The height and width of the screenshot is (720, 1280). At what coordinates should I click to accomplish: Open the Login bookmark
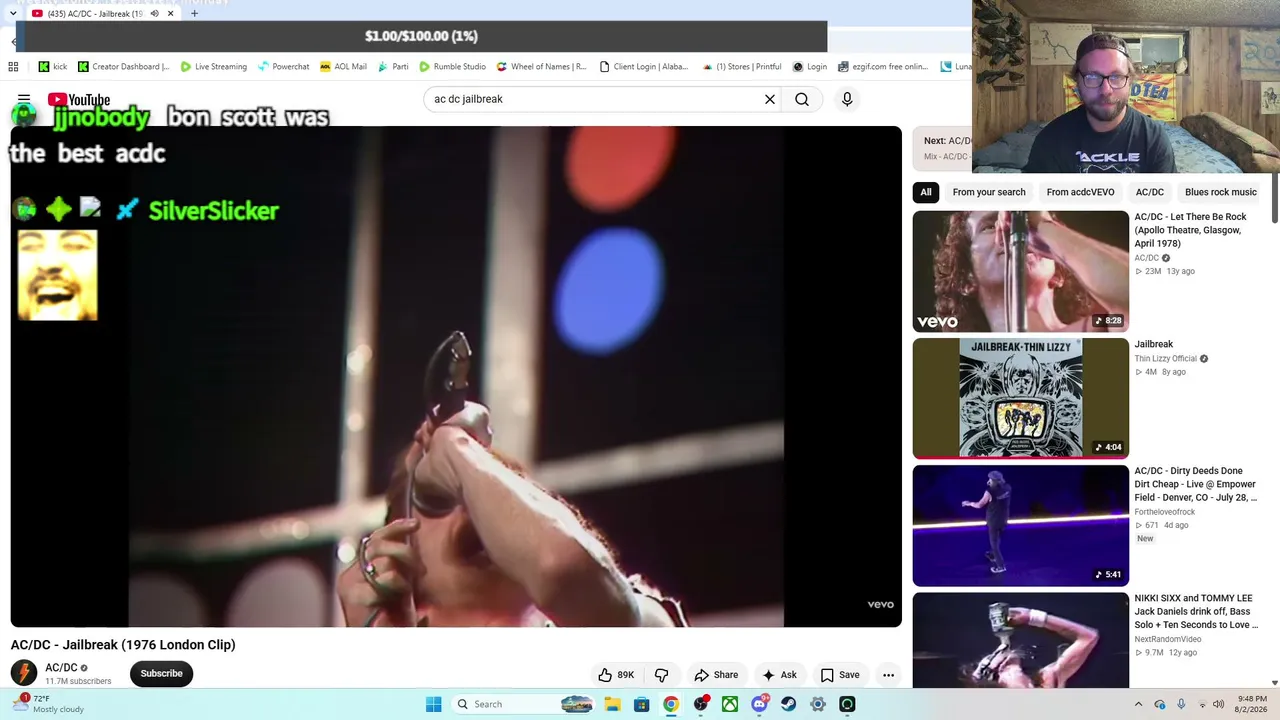click(x=810, y=67)
